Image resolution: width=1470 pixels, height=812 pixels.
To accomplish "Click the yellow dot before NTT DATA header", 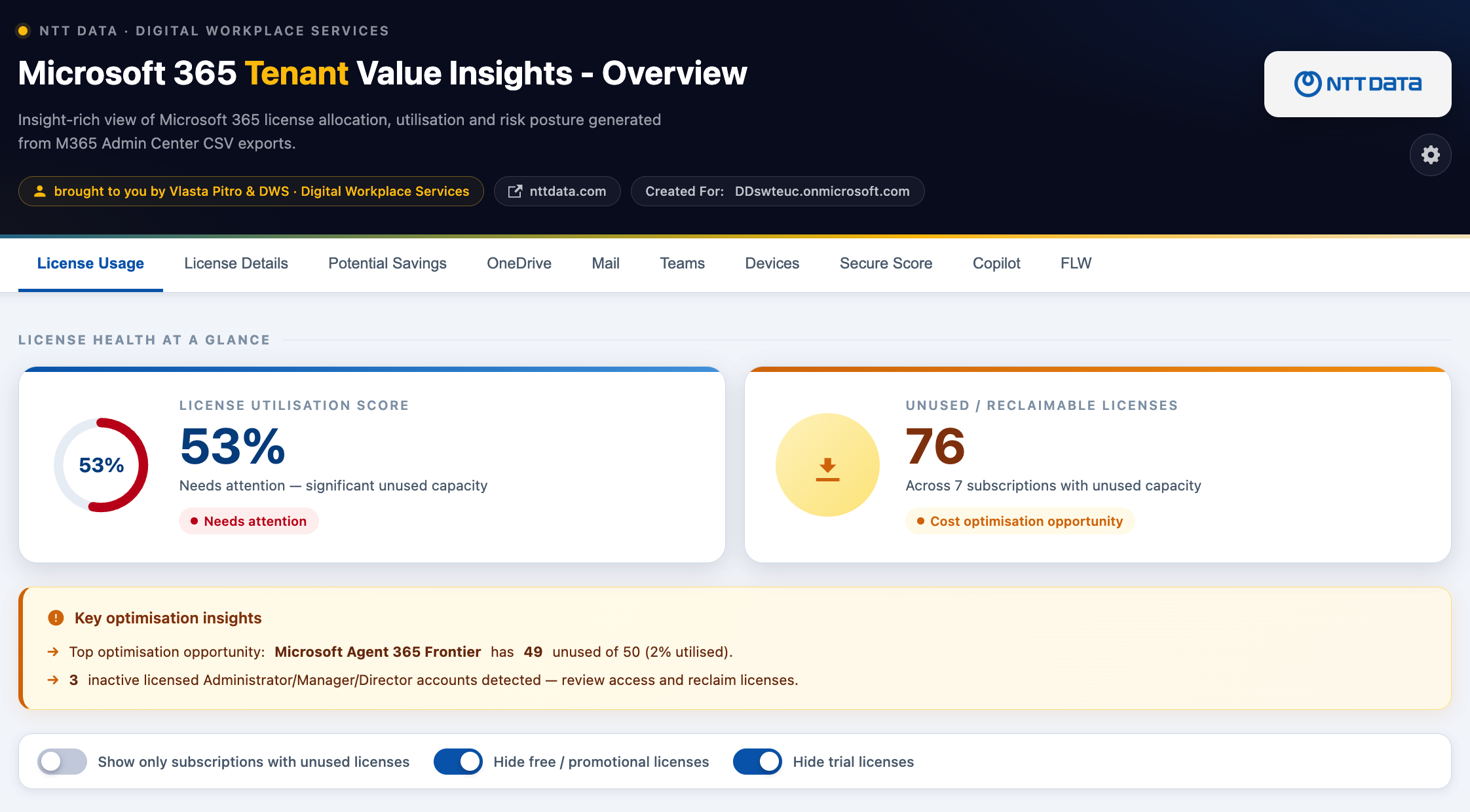I will click(23, 31).
